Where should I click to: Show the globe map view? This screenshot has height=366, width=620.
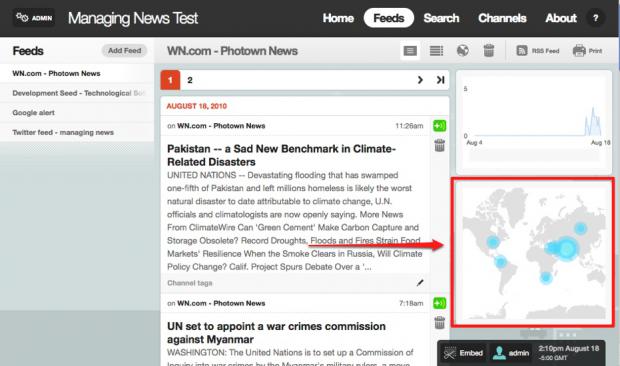pyautogui.click(x=463, y=51)
